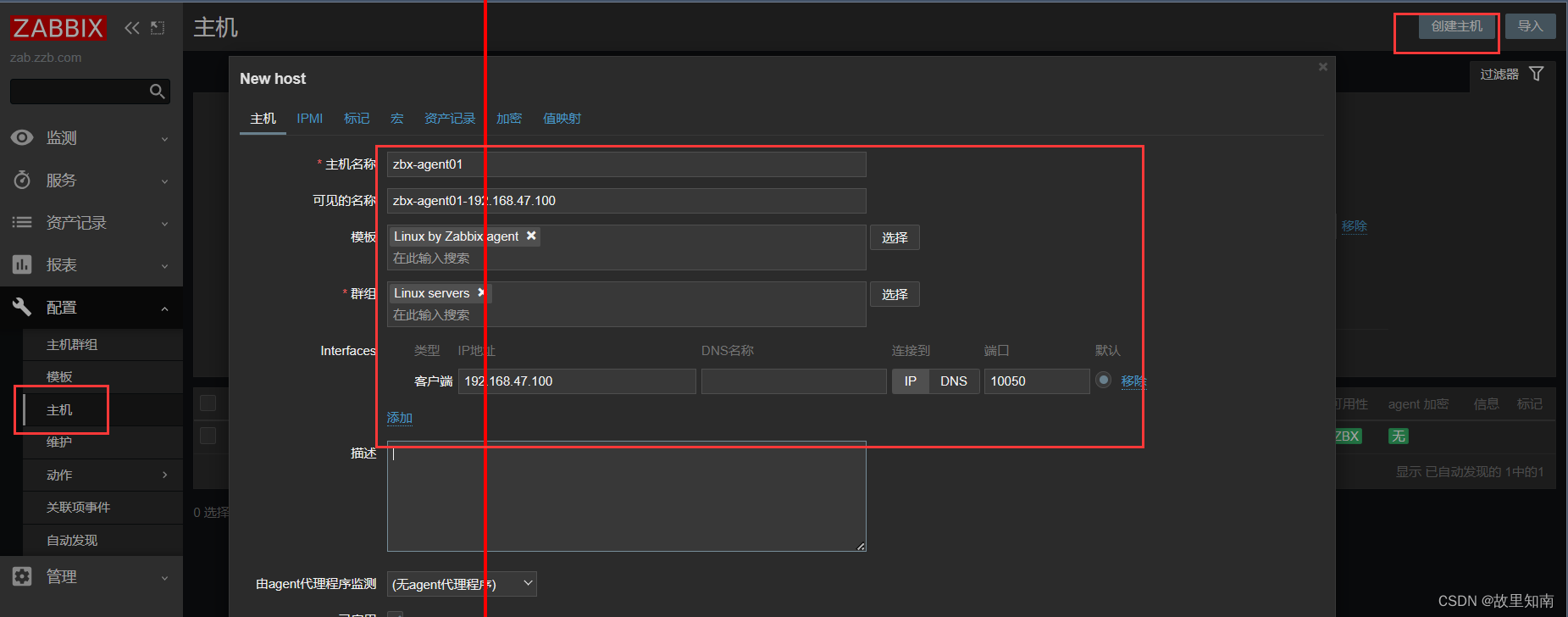
Task: Click the eye icon for 监测
Action: point(22,137)
